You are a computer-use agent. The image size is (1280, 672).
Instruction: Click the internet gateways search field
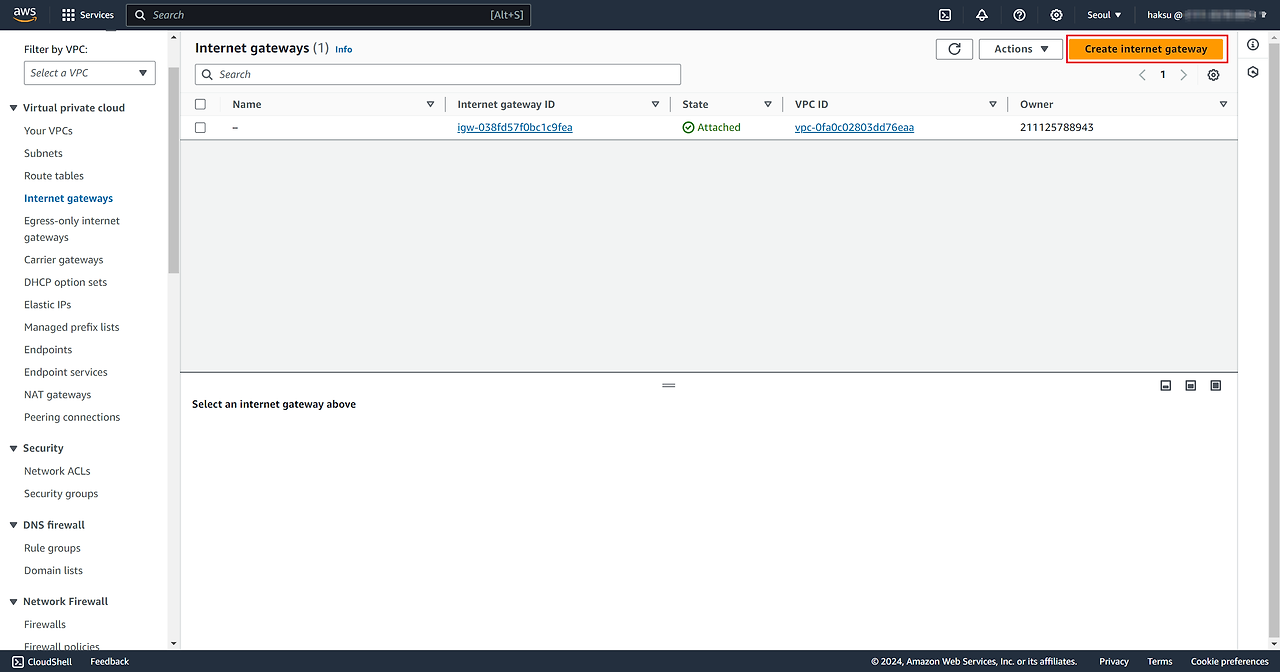(x=438, y=75)
